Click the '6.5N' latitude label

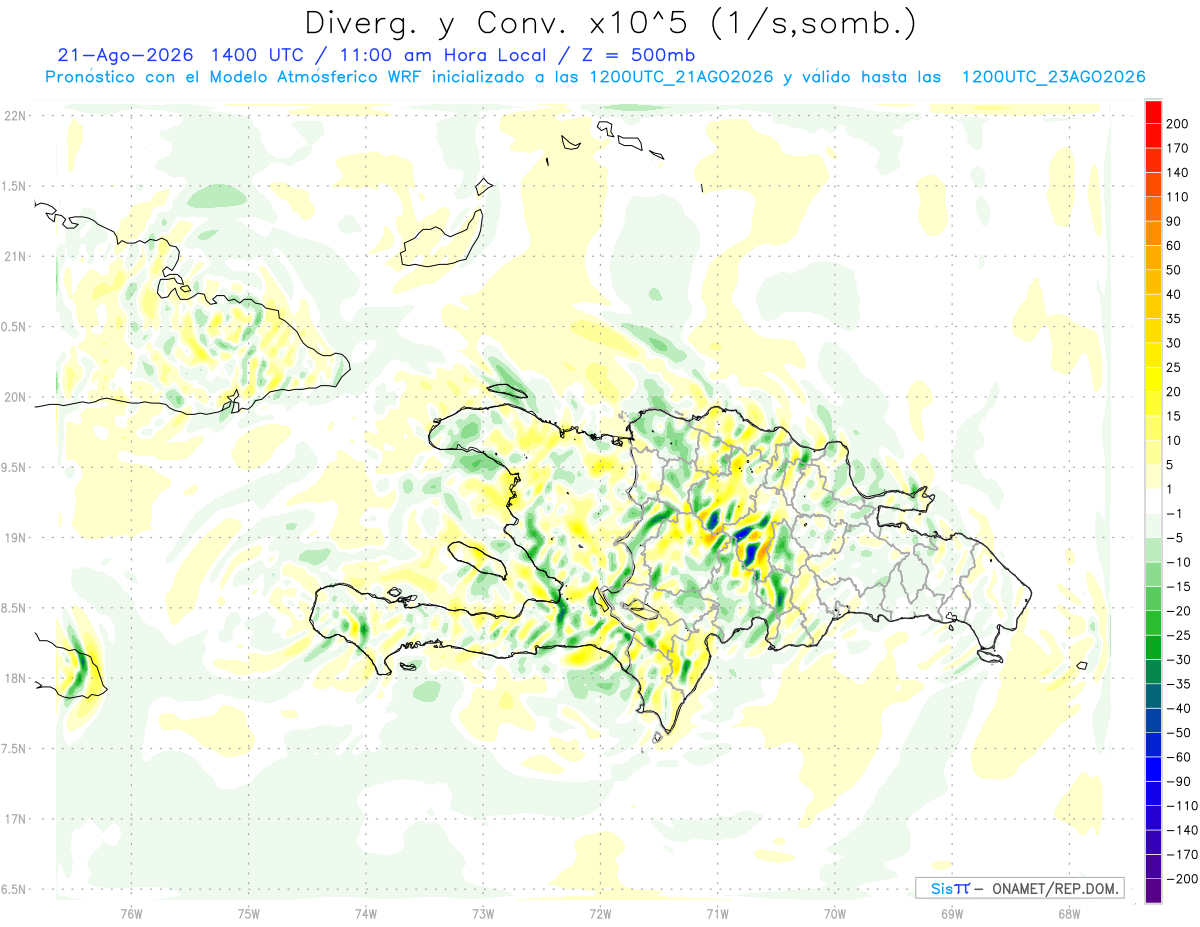14,889
